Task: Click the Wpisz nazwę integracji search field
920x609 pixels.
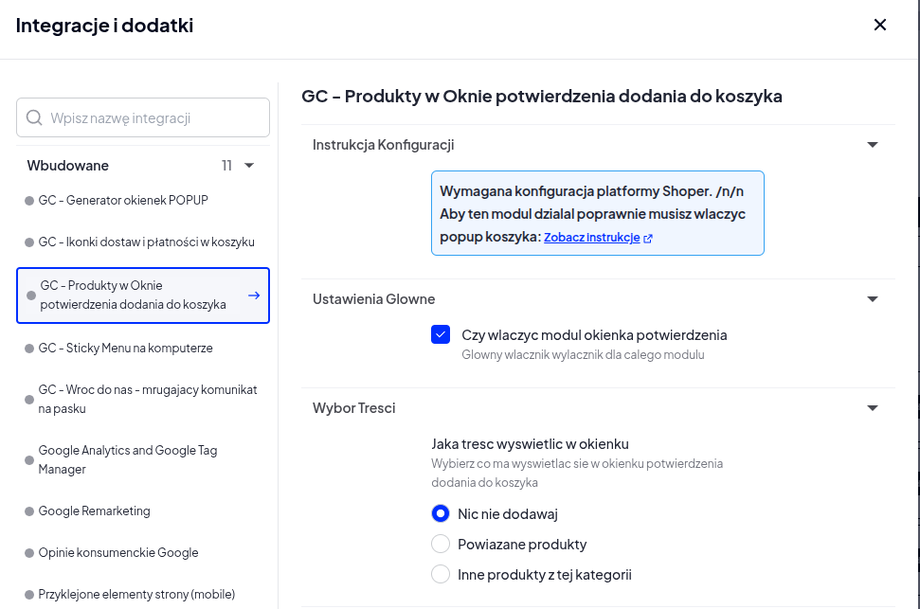Action: click(143, 117)
